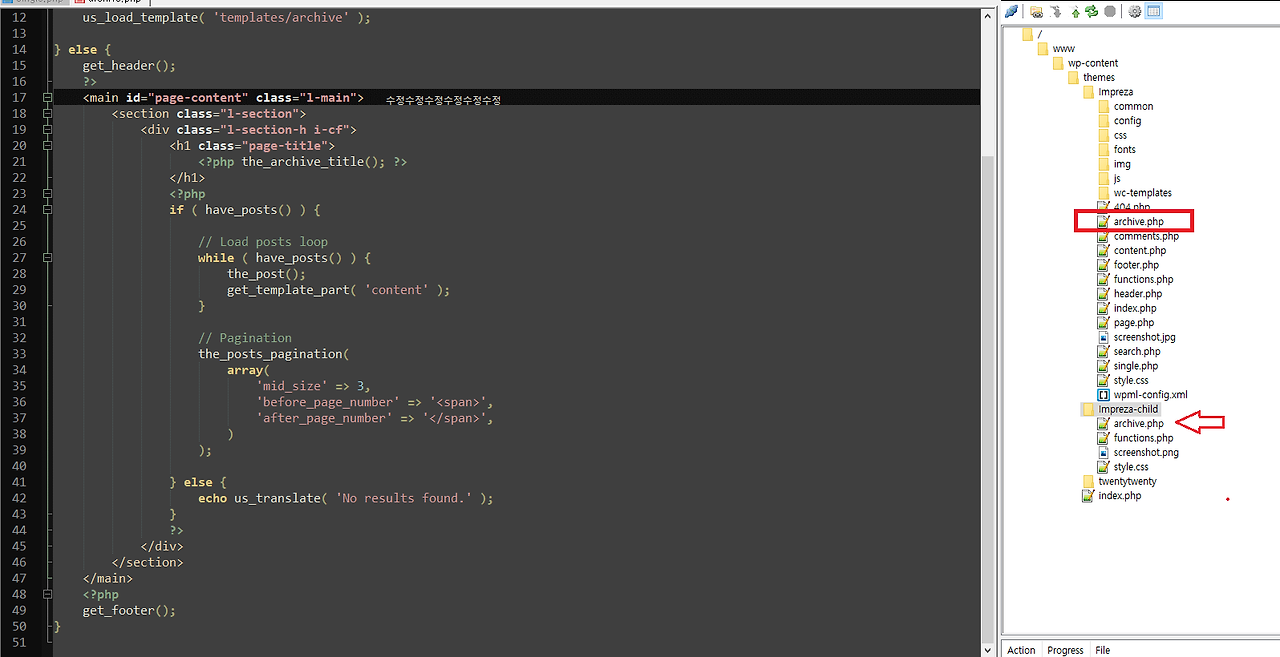Image resolution: width=1280 pixels, height=657 pixels.
Task: Collapse the fold marker at line 24
Action: pos(47,210)
